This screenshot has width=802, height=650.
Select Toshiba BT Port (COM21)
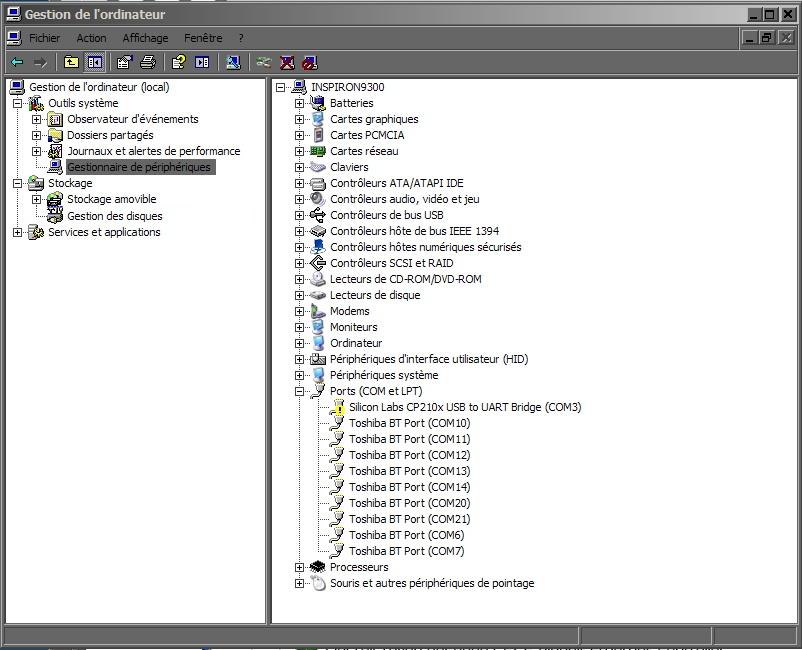[409, 519]
